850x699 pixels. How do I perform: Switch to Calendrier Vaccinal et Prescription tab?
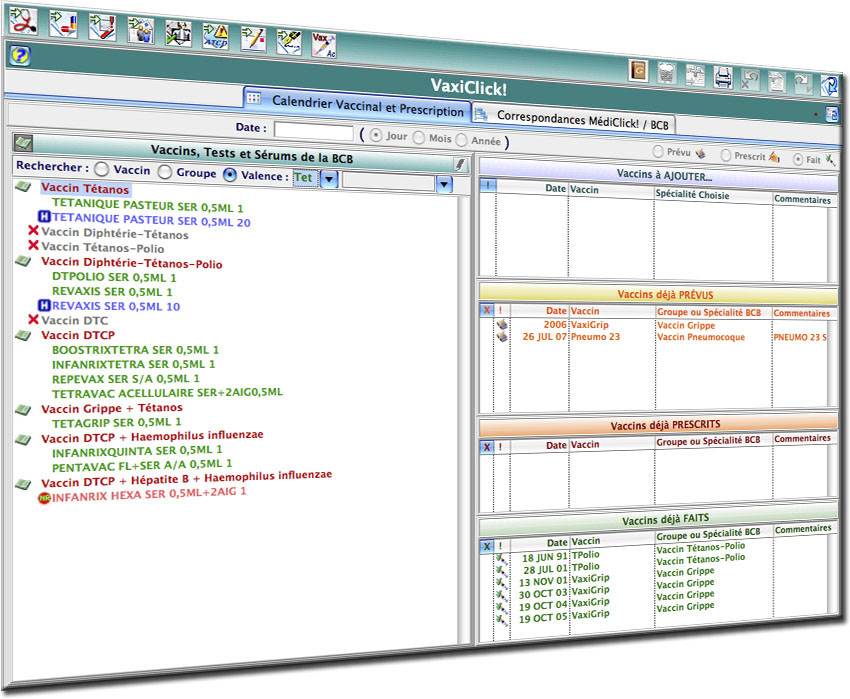357,105
